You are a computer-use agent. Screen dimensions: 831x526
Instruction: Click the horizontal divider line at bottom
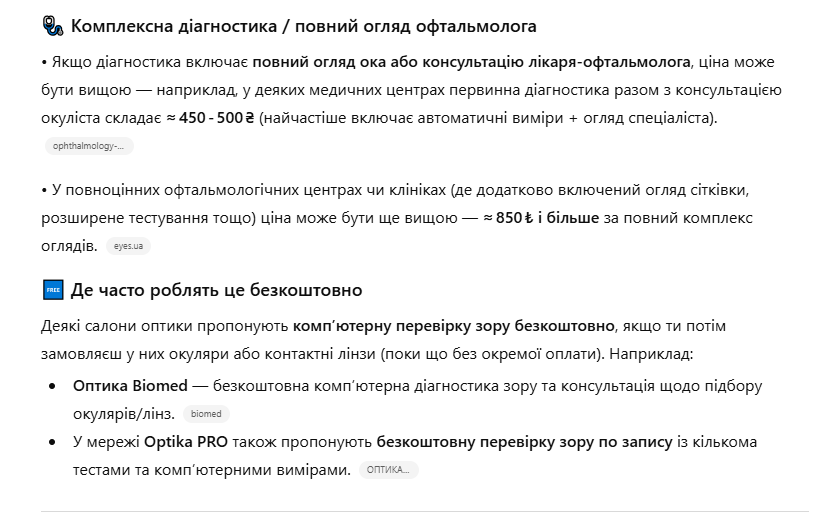click(424, 511)
